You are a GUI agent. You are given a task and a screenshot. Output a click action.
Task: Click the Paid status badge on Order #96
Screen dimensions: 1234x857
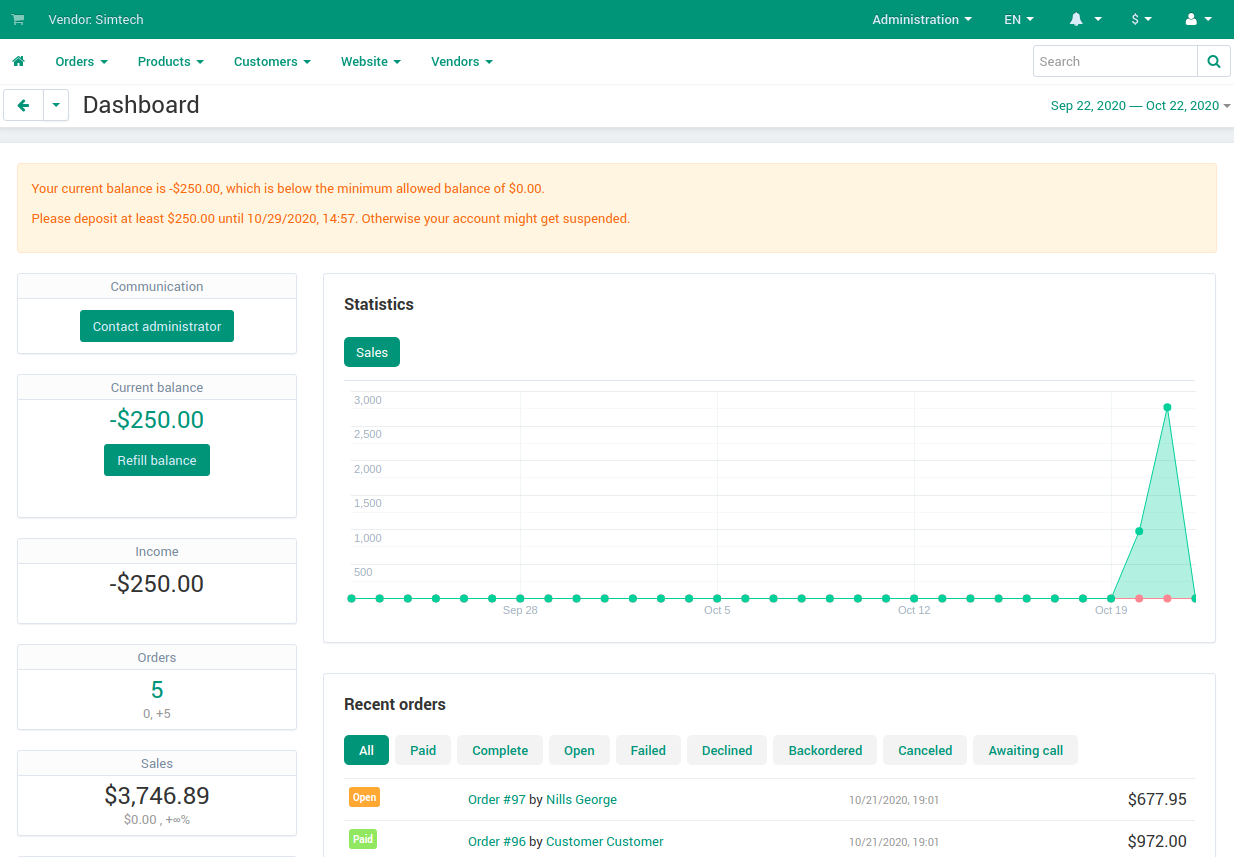coord(363,839)
